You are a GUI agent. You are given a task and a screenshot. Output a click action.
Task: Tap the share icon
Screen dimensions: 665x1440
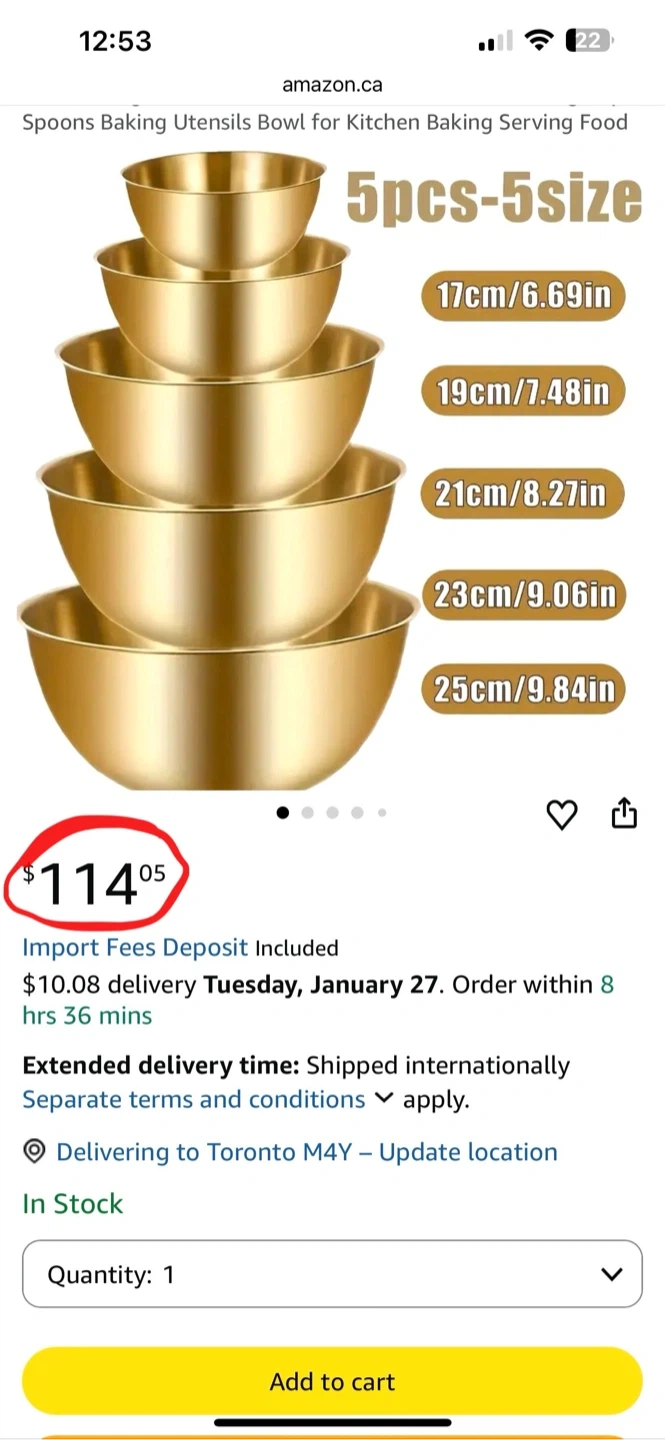(x=624, y=813)
